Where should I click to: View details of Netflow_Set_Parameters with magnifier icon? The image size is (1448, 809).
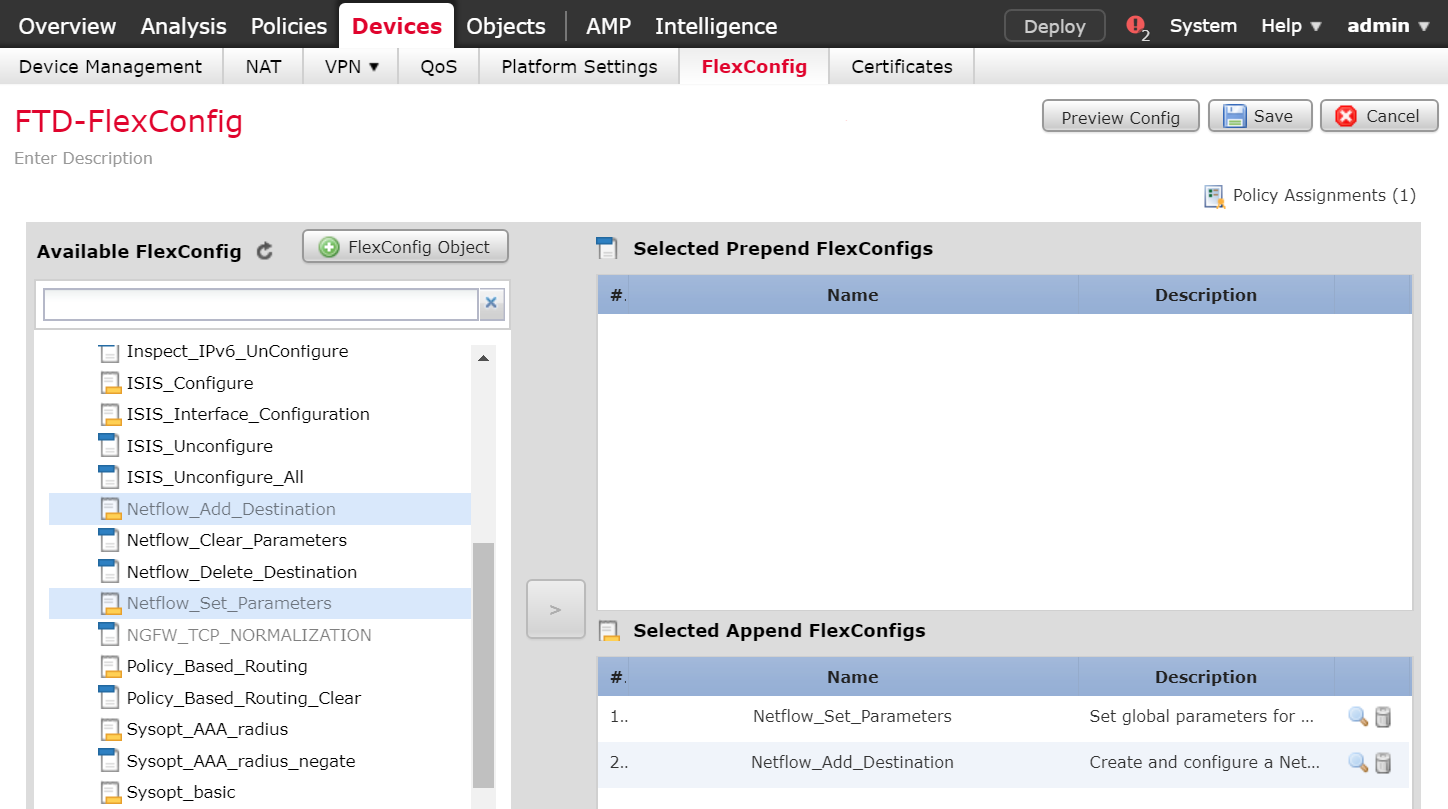[x=1357, y=716]
